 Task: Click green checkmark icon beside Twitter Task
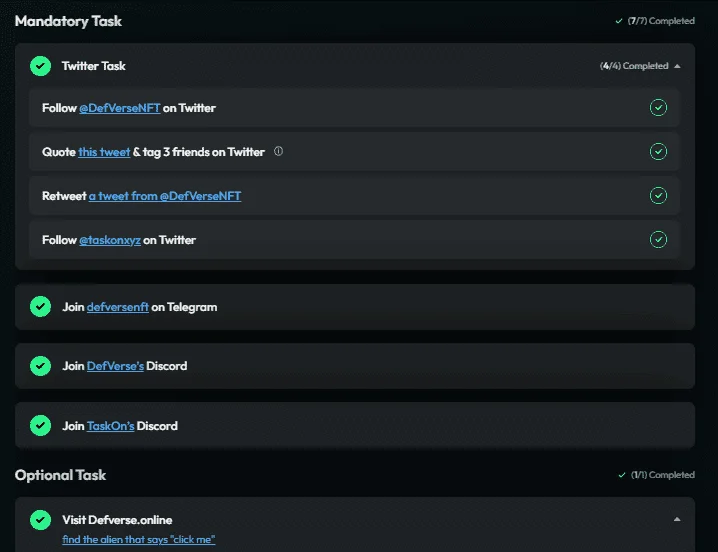click(x=40, y=66)
